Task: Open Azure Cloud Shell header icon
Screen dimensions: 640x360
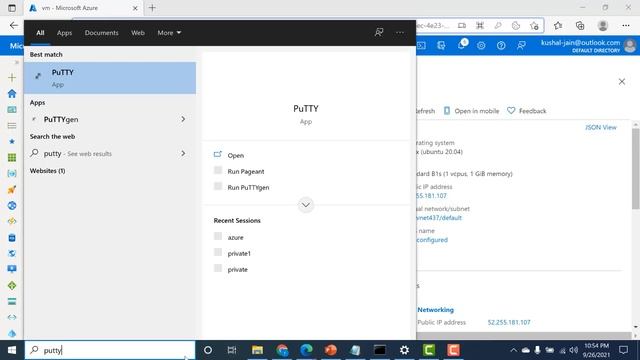Action: [422, 45]
